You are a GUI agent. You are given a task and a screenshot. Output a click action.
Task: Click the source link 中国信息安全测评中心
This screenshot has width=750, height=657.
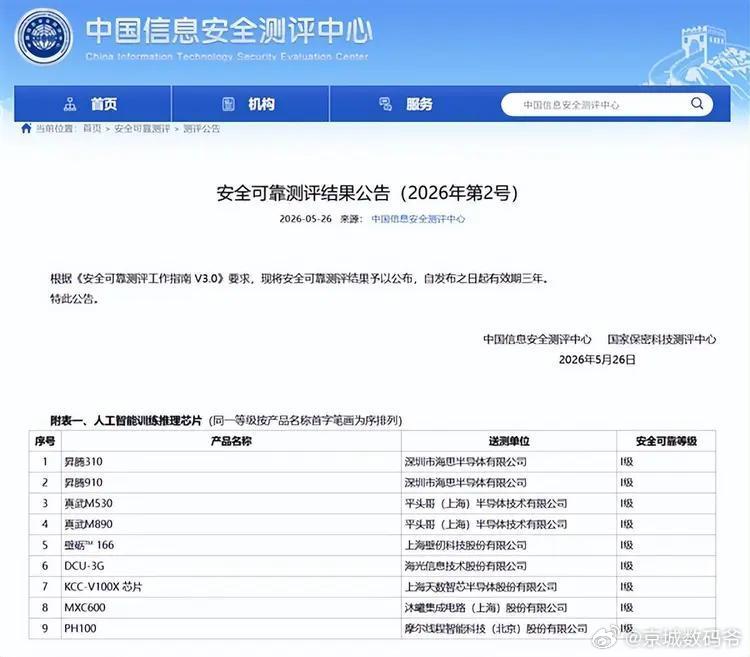click(418, 219)
